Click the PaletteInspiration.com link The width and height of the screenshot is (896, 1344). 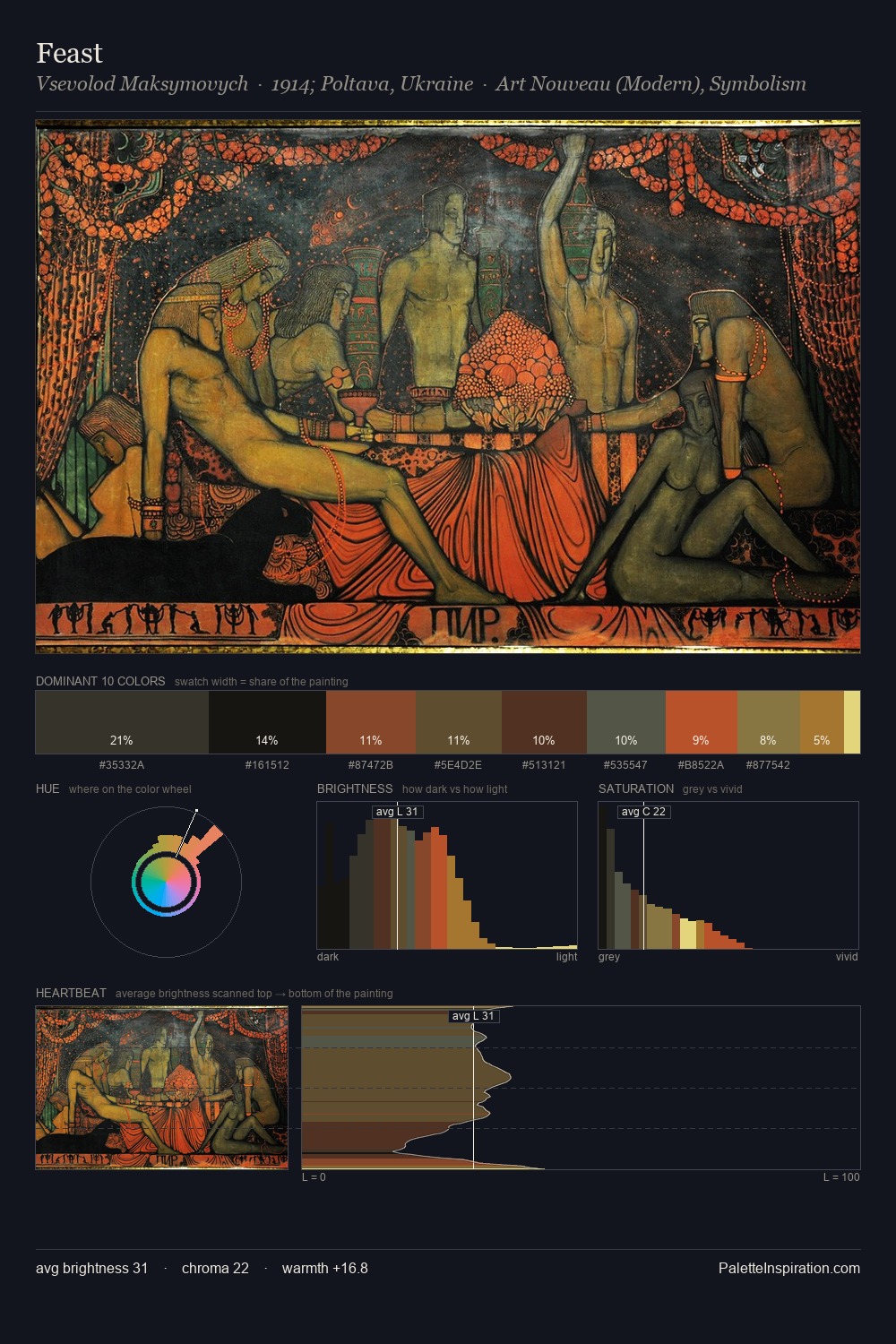click(x=789, y=1268)
